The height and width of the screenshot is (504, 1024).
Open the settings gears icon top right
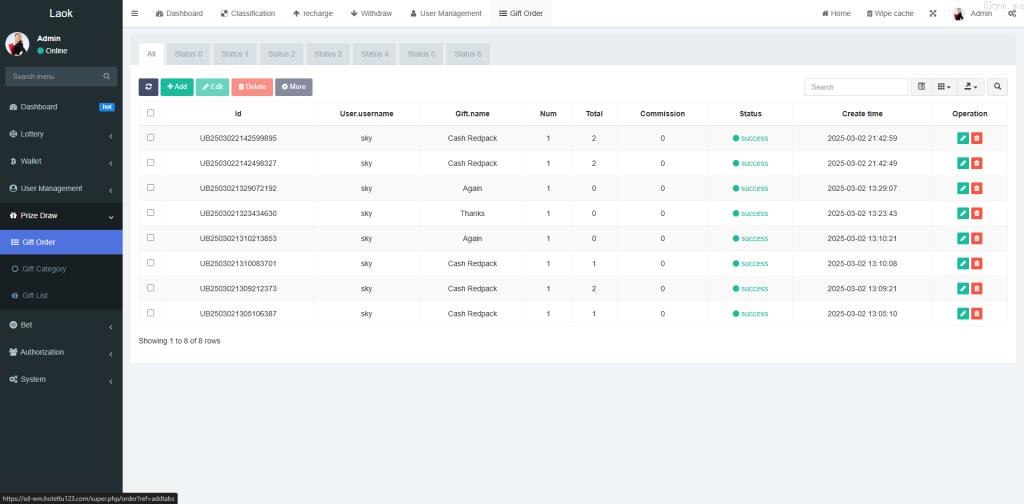pyautogui.click(x=1012, y=13)
